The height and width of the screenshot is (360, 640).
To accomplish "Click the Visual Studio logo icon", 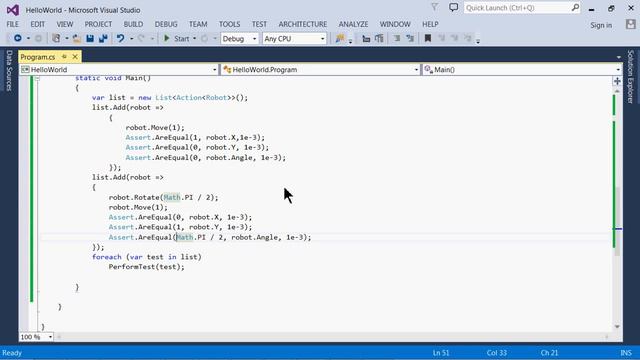I will pos(13,10).
